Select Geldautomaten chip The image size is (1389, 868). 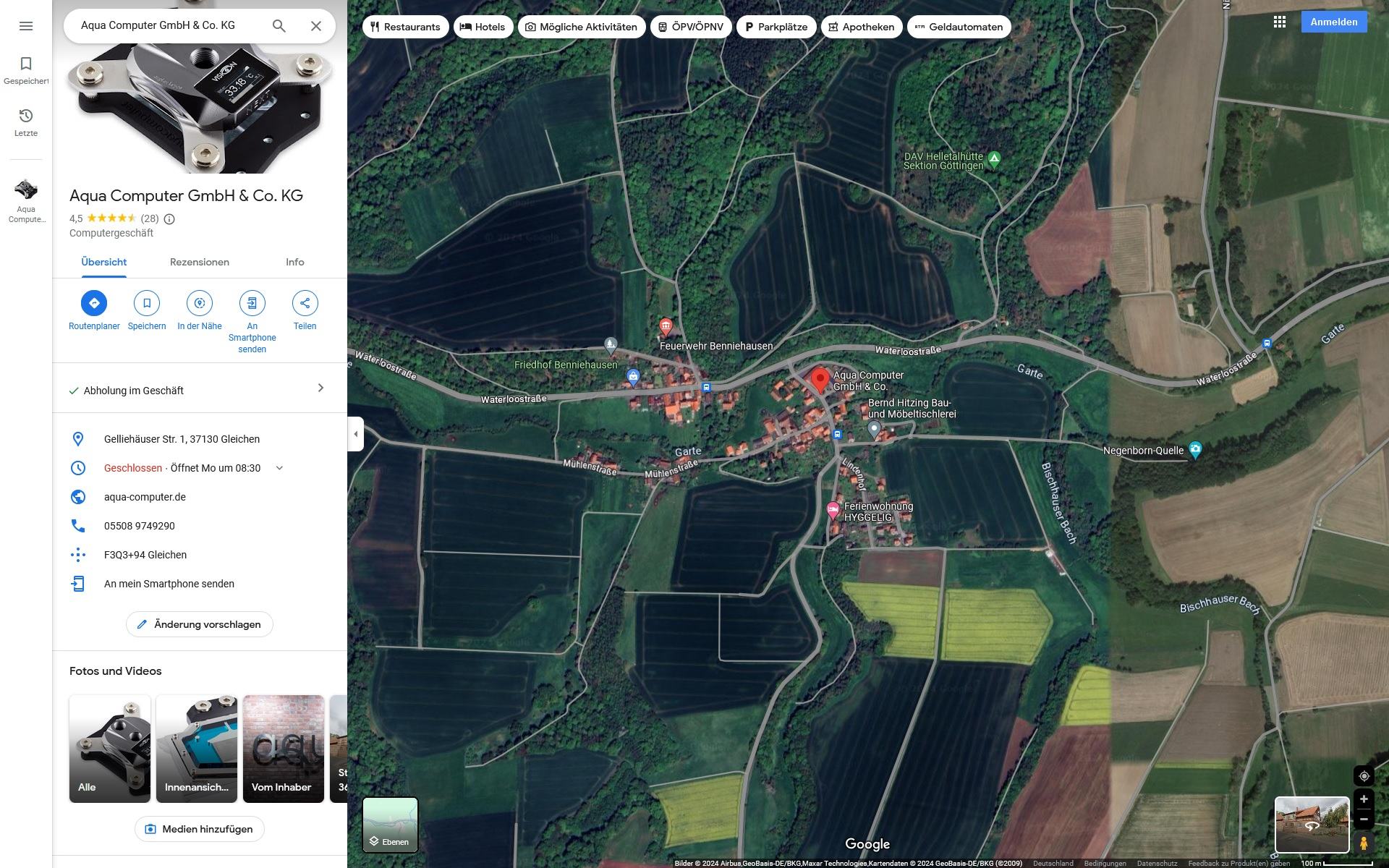[x=959, y=27]
